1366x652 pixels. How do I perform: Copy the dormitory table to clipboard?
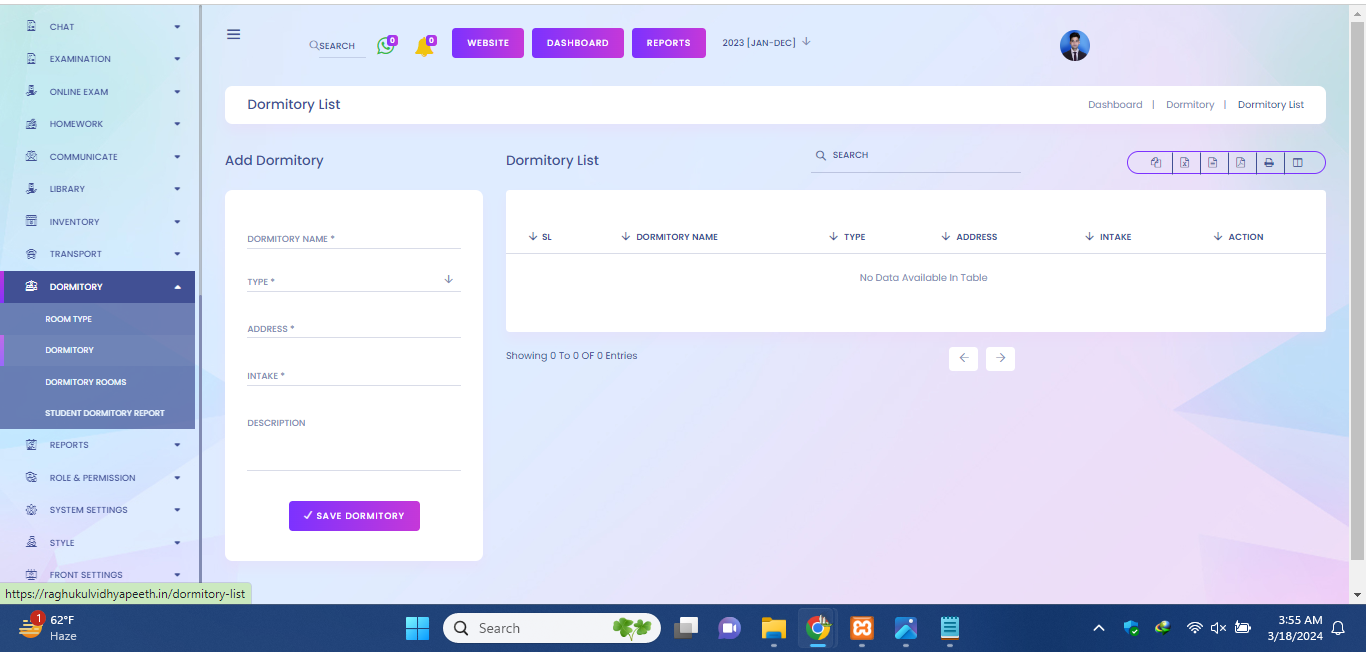[1156, 163]
